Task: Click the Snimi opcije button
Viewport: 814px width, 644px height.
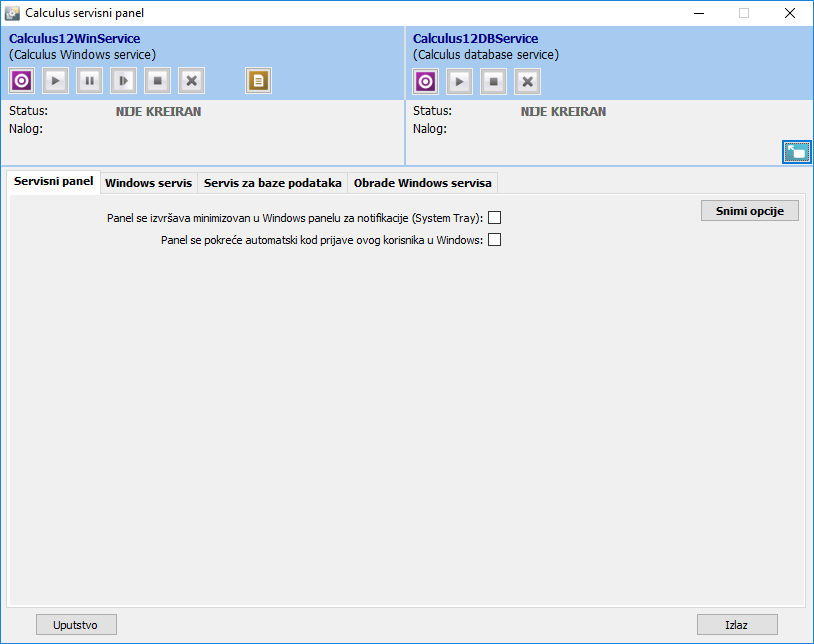Action: [x=750, y=211]
